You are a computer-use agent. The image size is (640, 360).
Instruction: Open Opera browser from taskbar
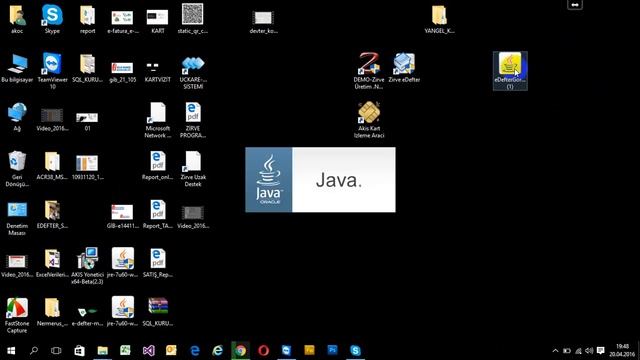pos(264,350)
